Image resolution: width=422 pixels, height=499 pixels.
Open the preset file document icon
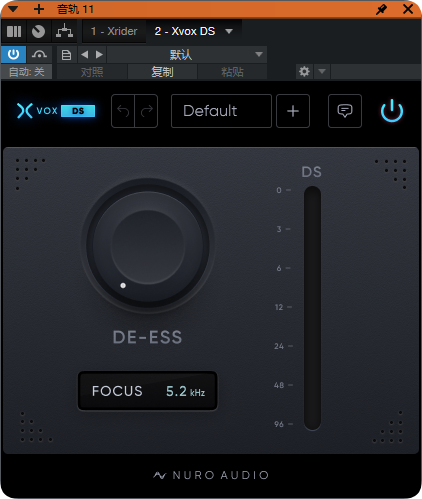[66, 55]
